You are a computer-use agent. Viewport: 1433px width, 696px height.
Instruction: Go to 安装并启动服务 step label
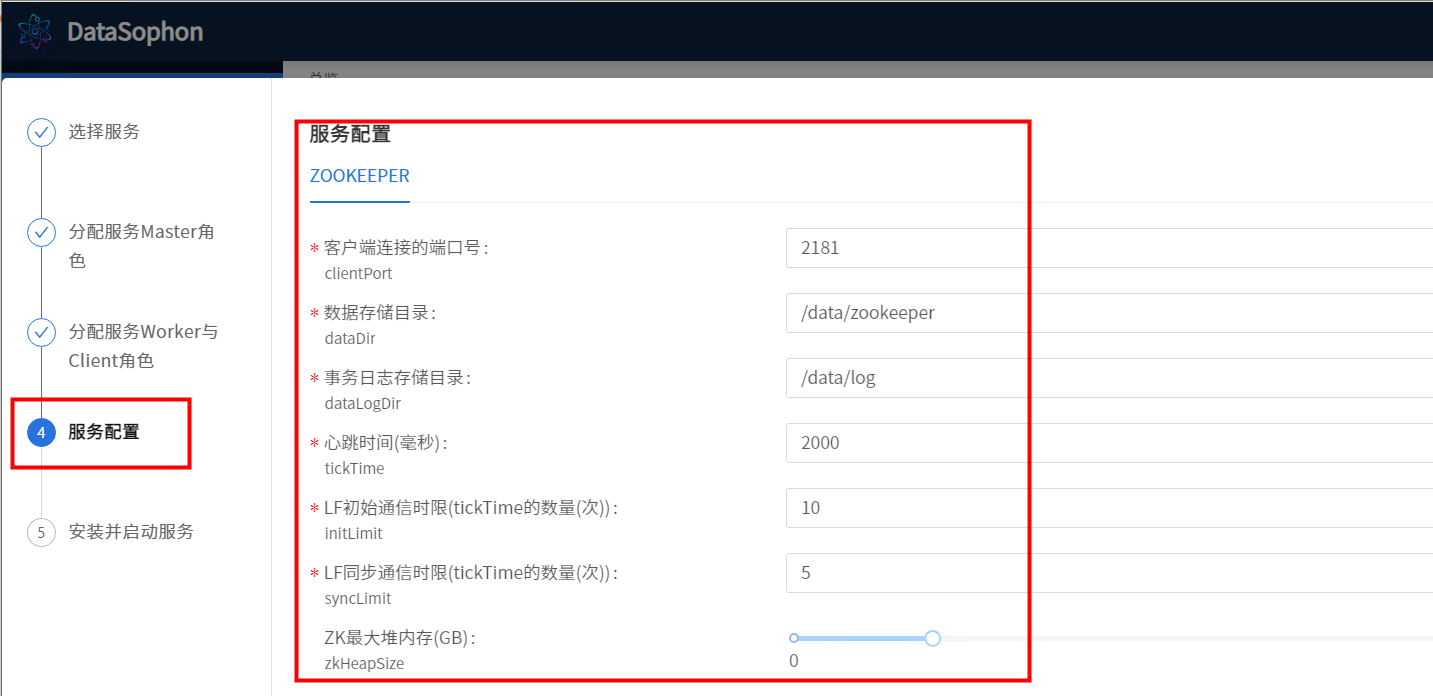point(131,532)
